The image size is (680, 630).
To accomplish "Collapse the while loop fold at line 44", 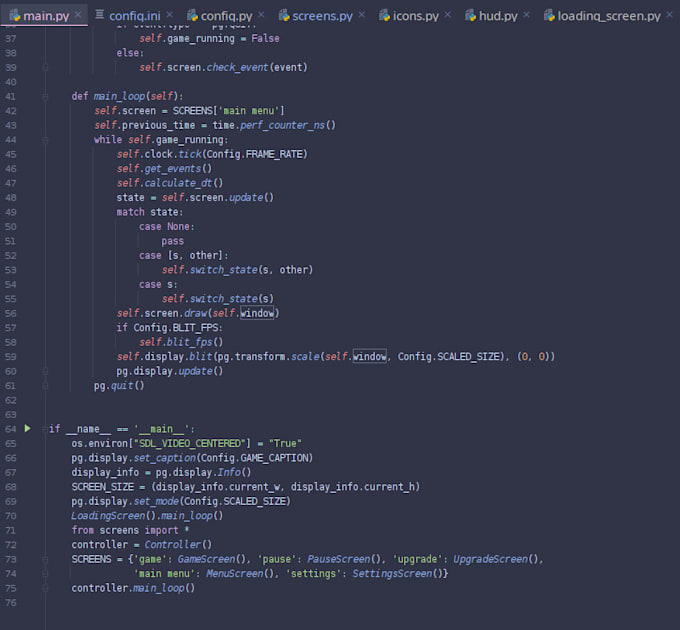I will 45,140.
